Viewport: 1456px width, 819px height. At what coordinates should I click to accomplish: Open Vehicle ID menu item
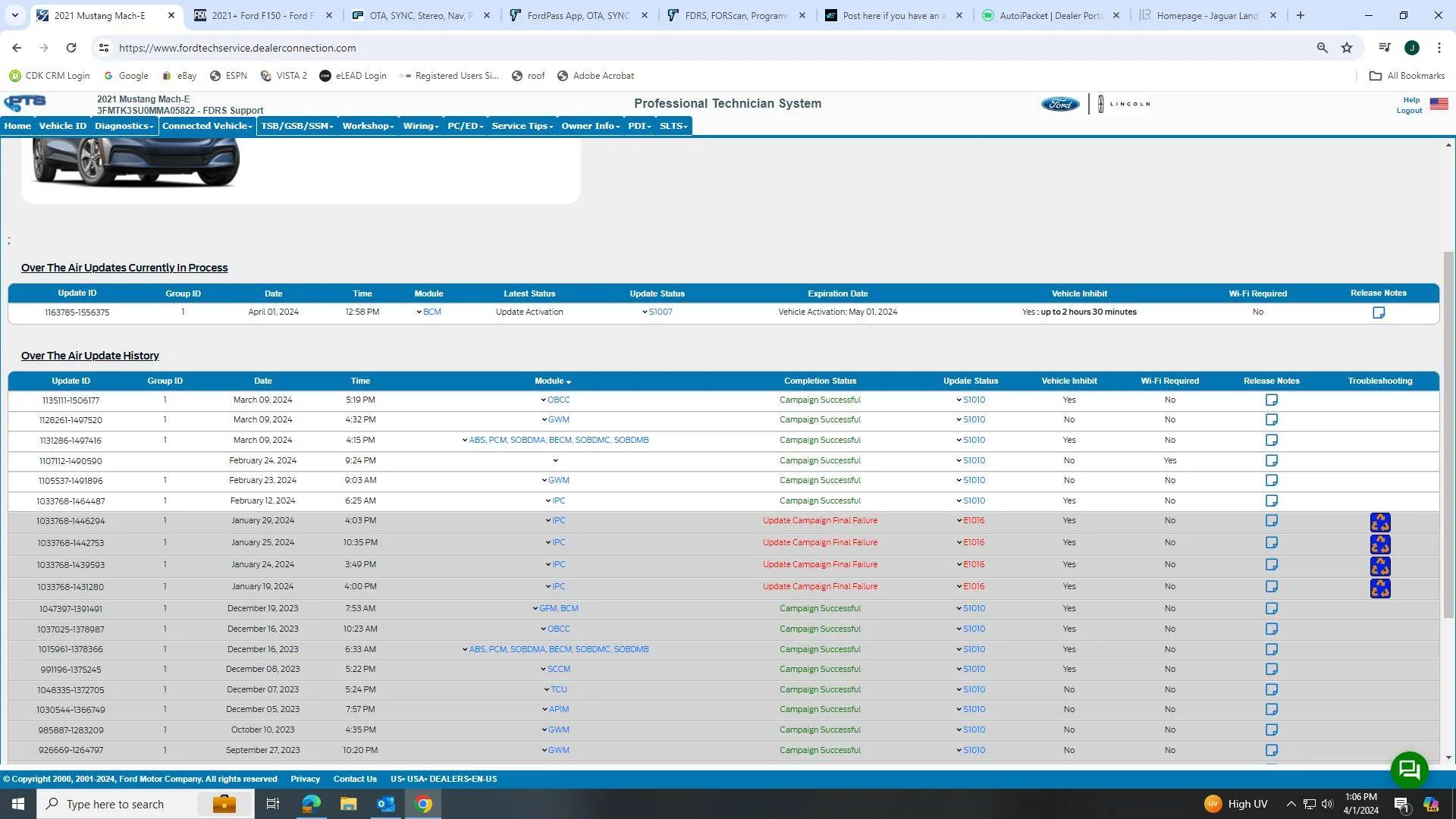click(x=63, y=126)
